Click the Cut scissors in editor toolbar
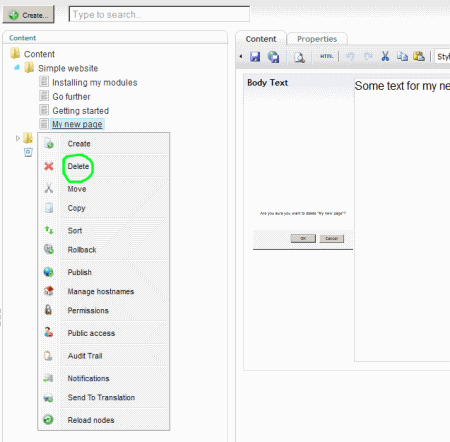 coord(385,56)
